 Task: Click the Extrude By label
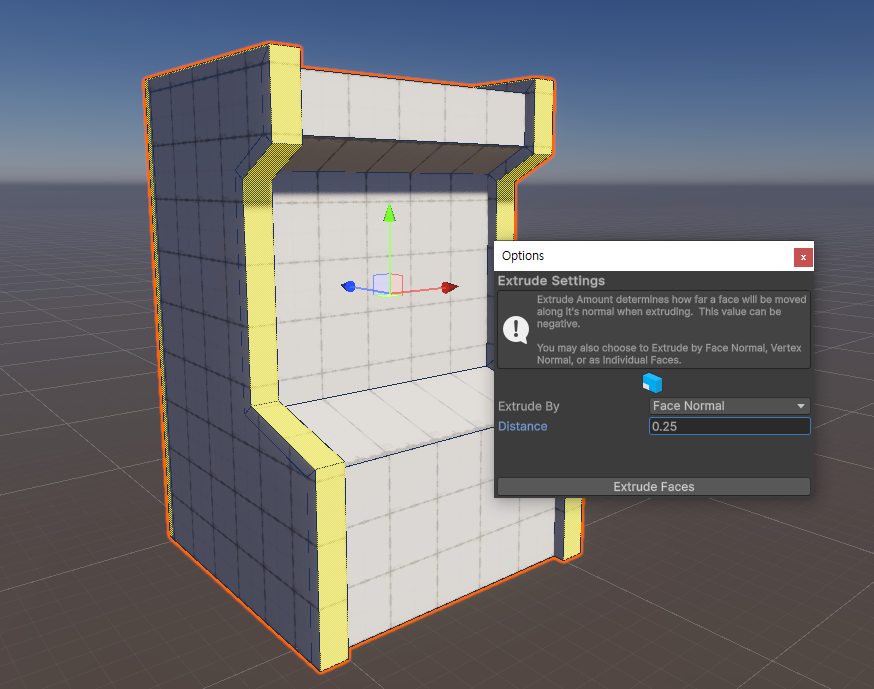(529, 406)
